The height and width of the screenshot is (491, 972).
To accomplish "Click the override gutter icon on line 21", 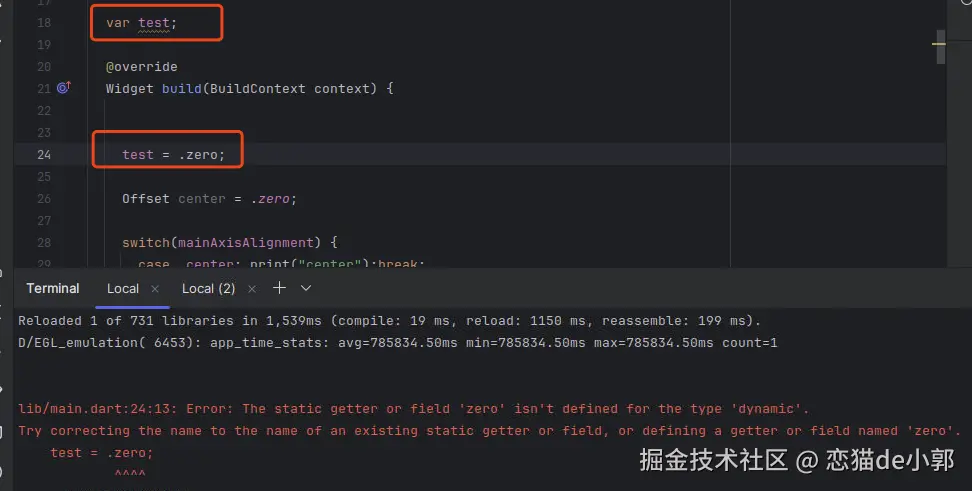I will coord(63,88).
